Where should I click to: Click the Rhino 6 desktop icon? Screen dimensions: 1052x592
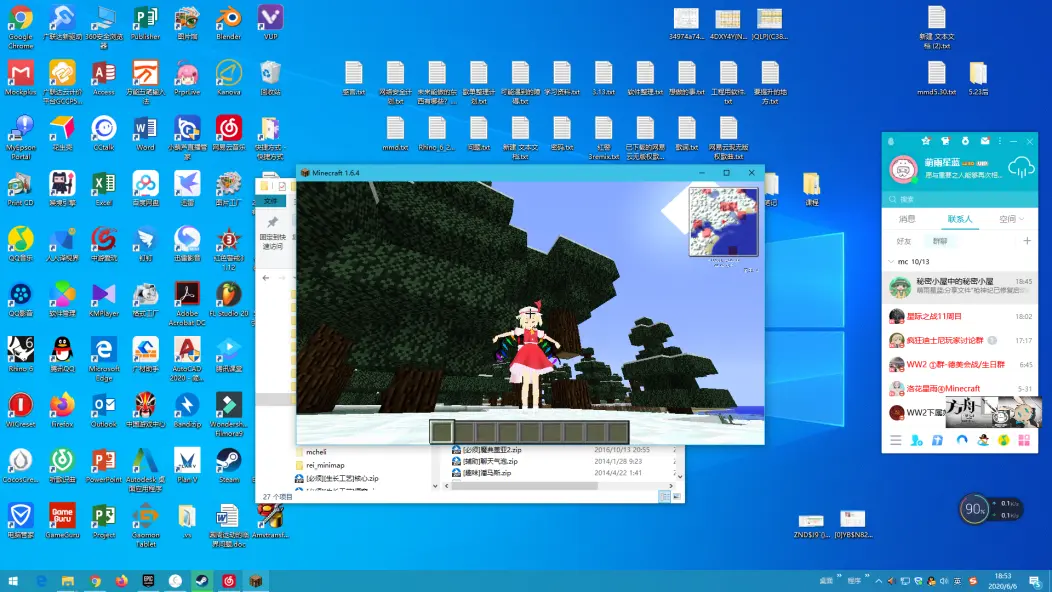click(20, 351)
